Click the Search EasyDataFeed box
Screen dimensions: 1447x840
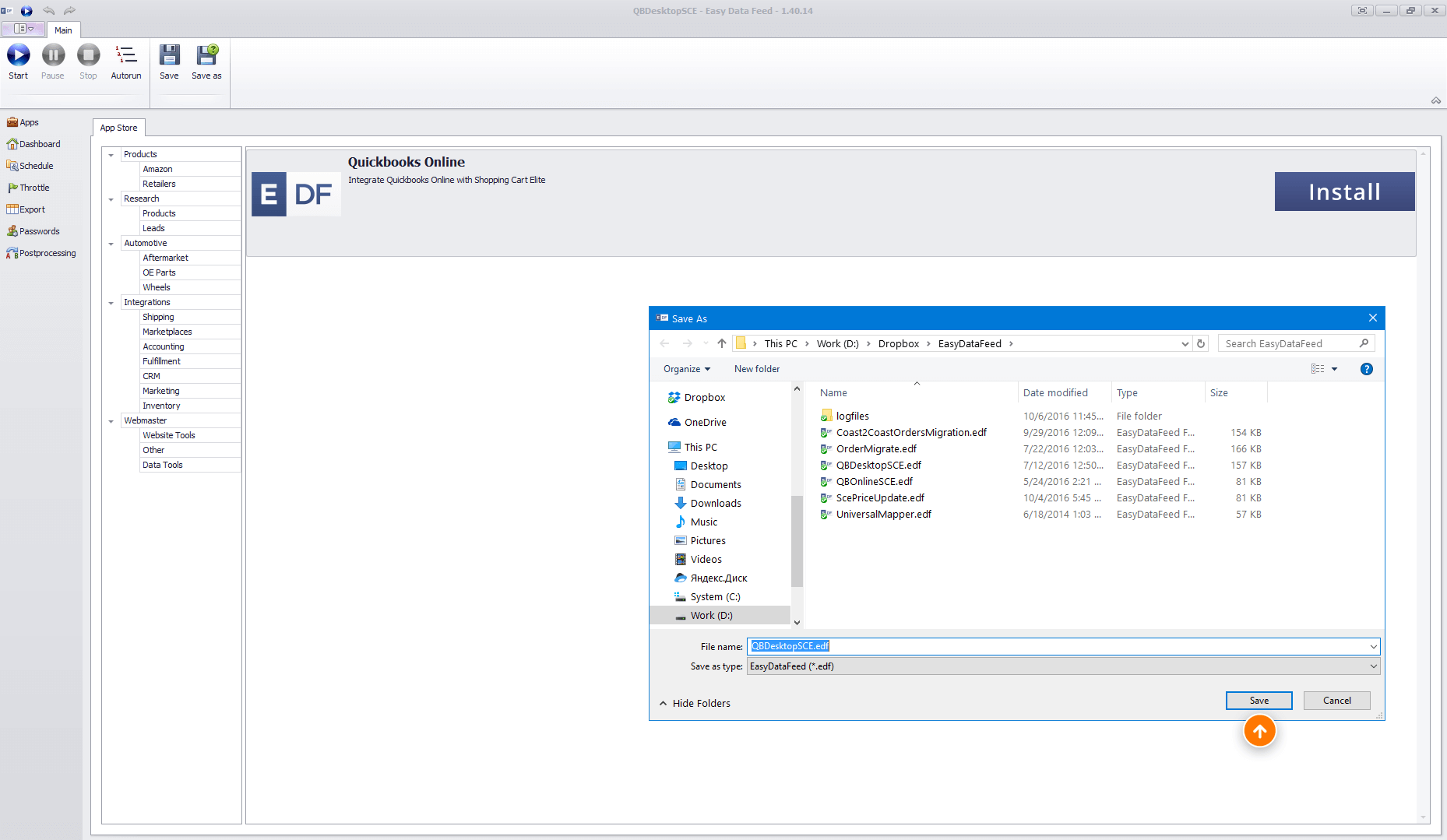click(1296, 343)
